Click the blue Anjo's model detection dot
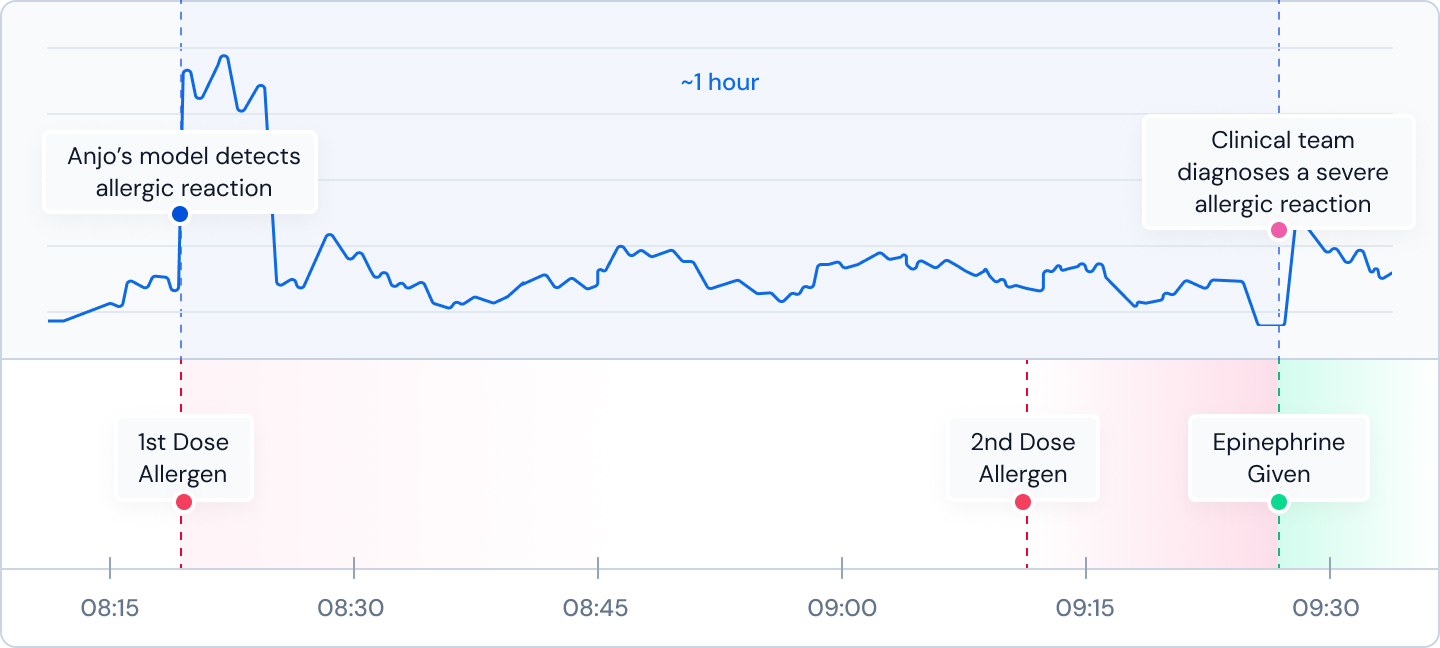The image size is (1440, 648). pos(180,214)
